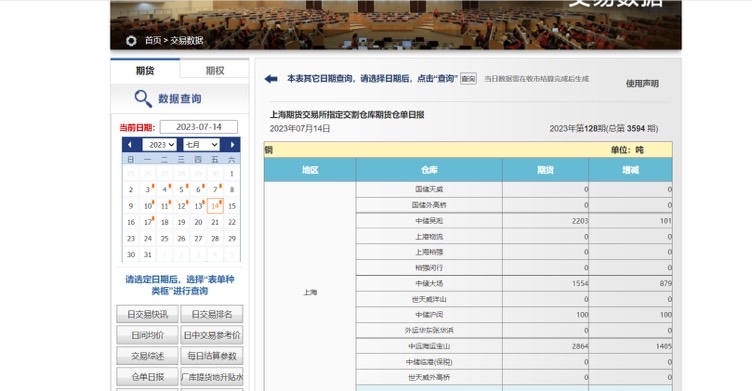Go to next month in calendar
752x391 pixels.
pos(232,144)
